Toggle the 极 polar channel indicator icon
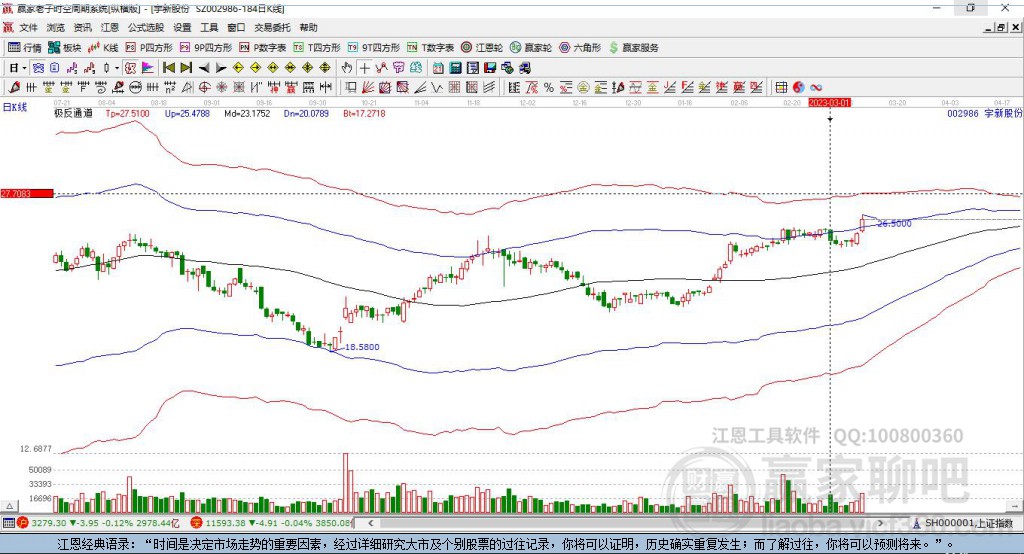The image size is (1024, 554). (131, 68)
